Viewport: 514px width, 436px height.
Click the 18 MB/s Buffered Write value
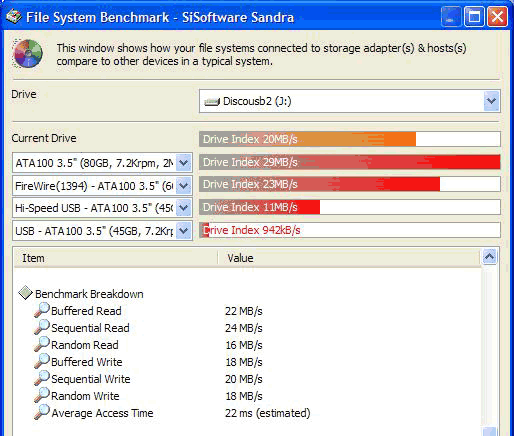244,362
